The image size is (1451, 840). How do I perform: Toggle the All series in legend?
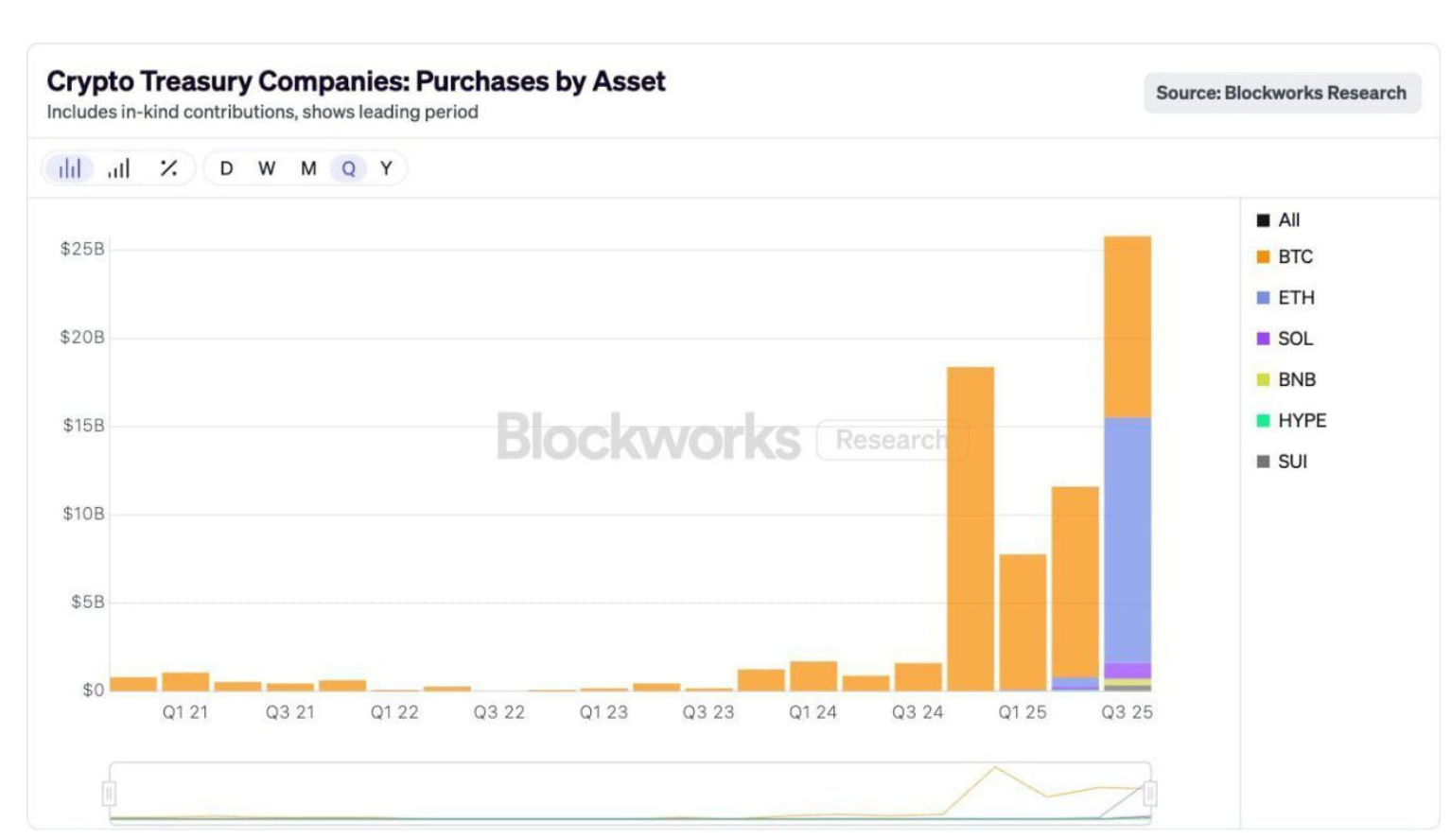click(x=1279, y=220)
